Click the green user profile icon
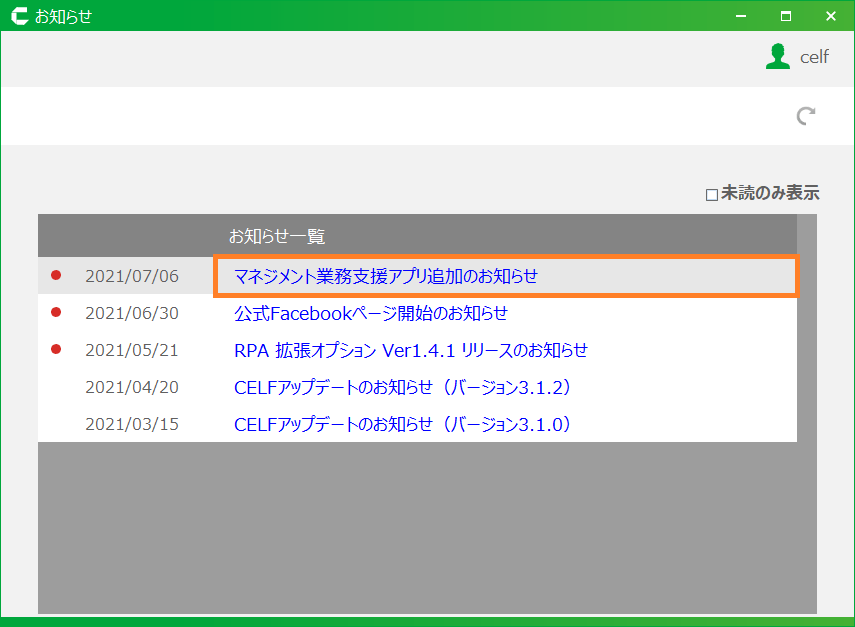Screen dimensions: 855x627 coord(777,57)
